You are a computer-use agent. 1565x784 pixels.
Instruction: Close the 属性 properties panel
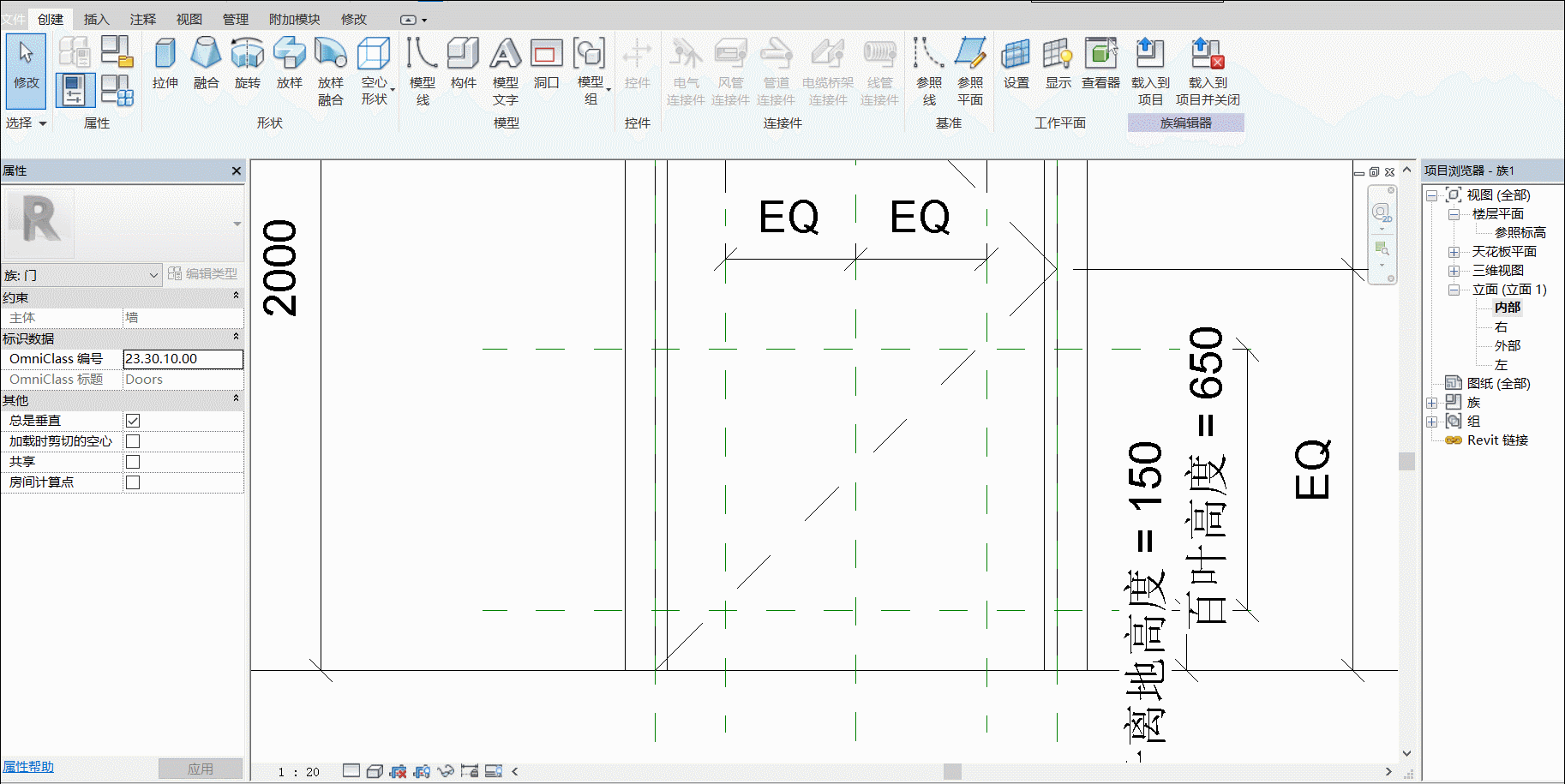click(x=237, y=171)
